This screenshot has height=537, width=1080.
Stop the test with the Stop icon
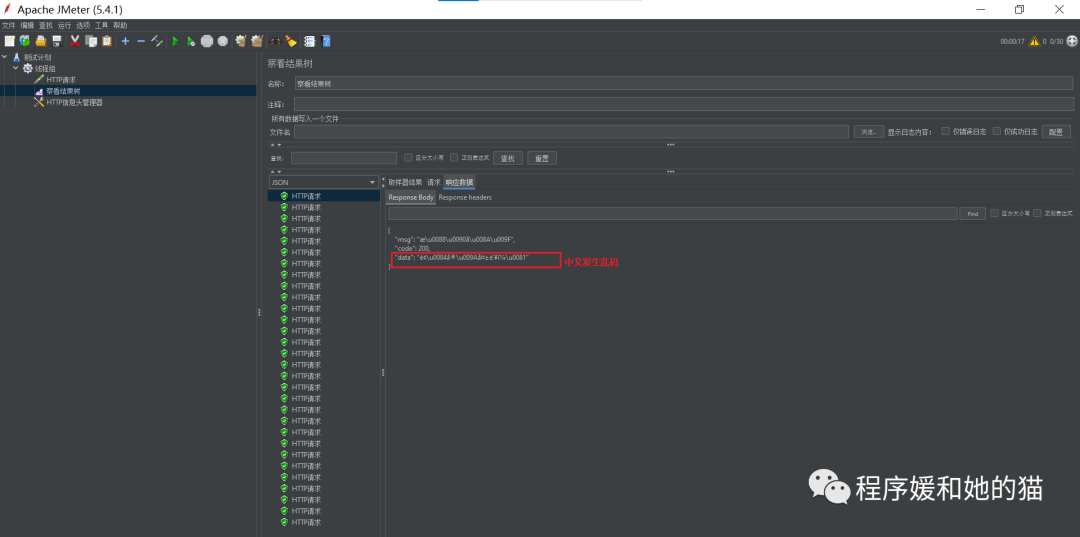pyautogui.click(x=207, y=41)
